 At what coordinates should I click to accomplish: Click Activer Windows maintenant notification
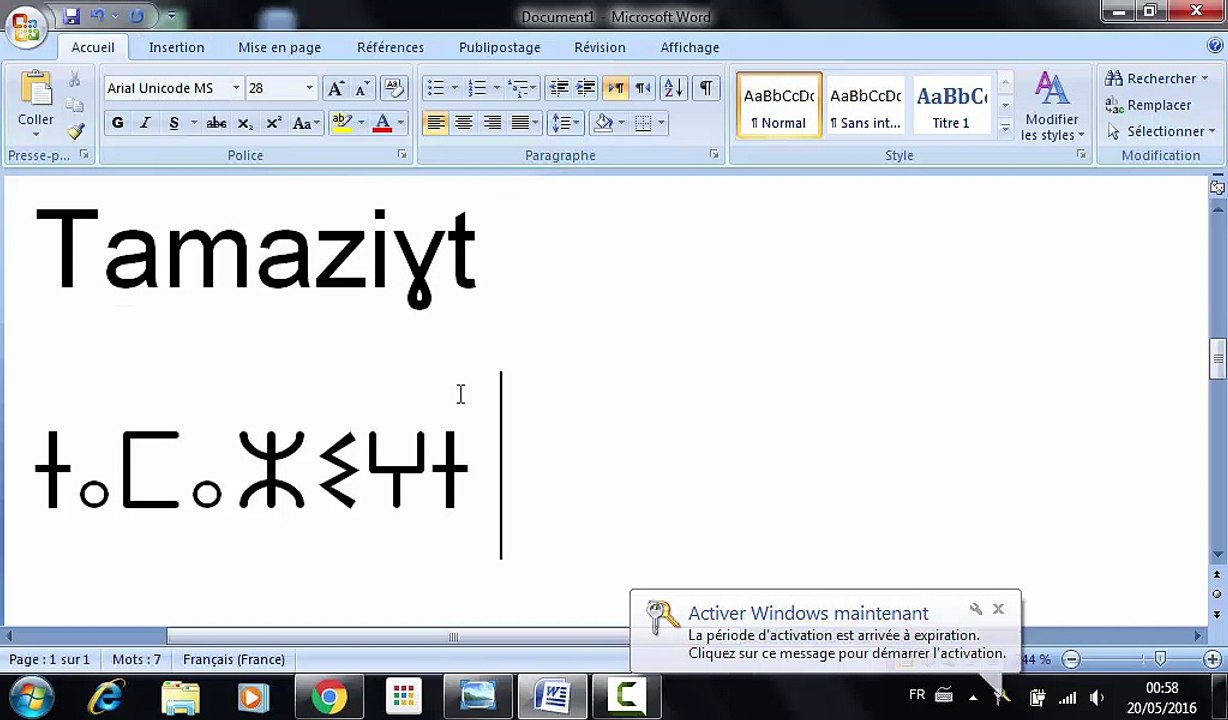pos(808,613)
